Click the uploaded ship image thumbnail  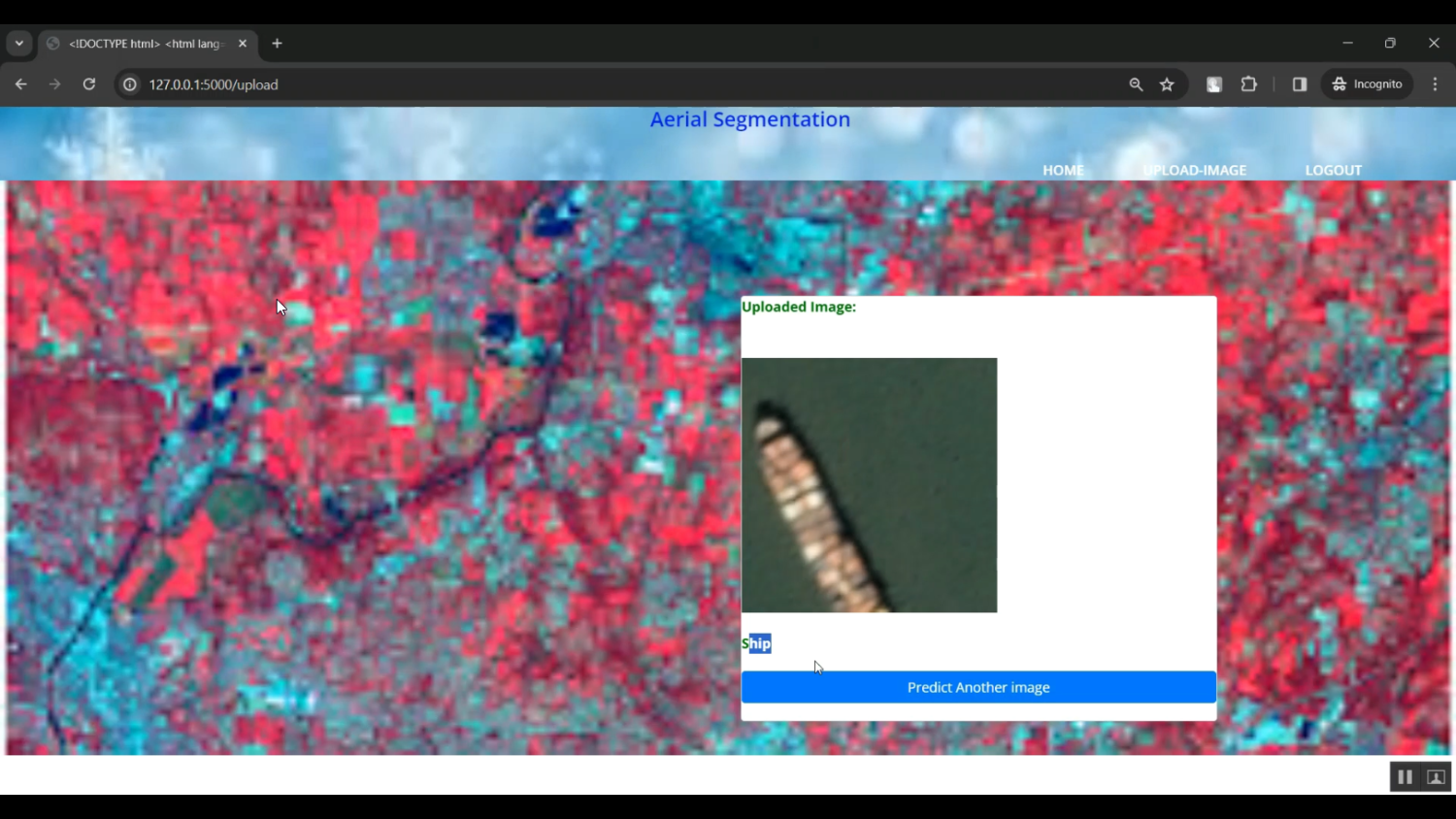point(870,485)
